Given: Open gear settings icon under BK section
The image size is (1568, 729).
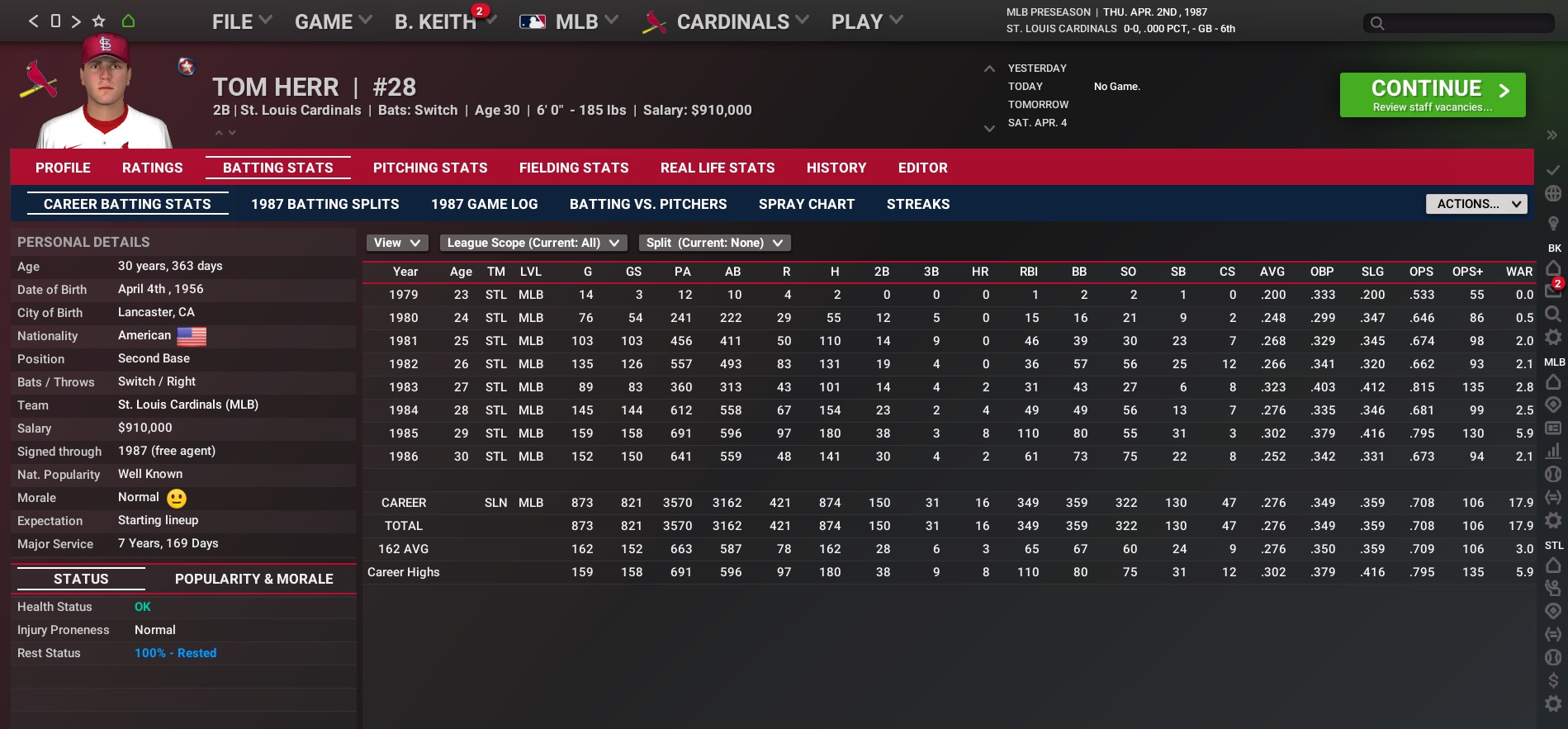Looking at the screenshot, I should [x=1552, y=337].
